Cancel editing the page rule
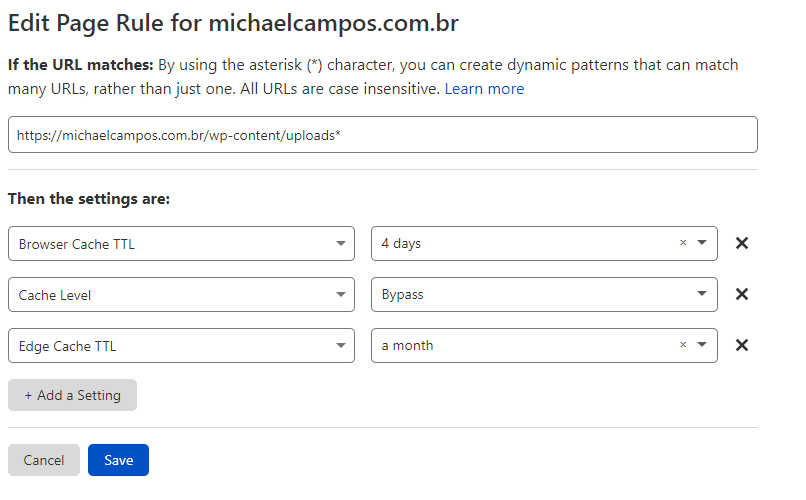The image size is (806, 500). 44,460
